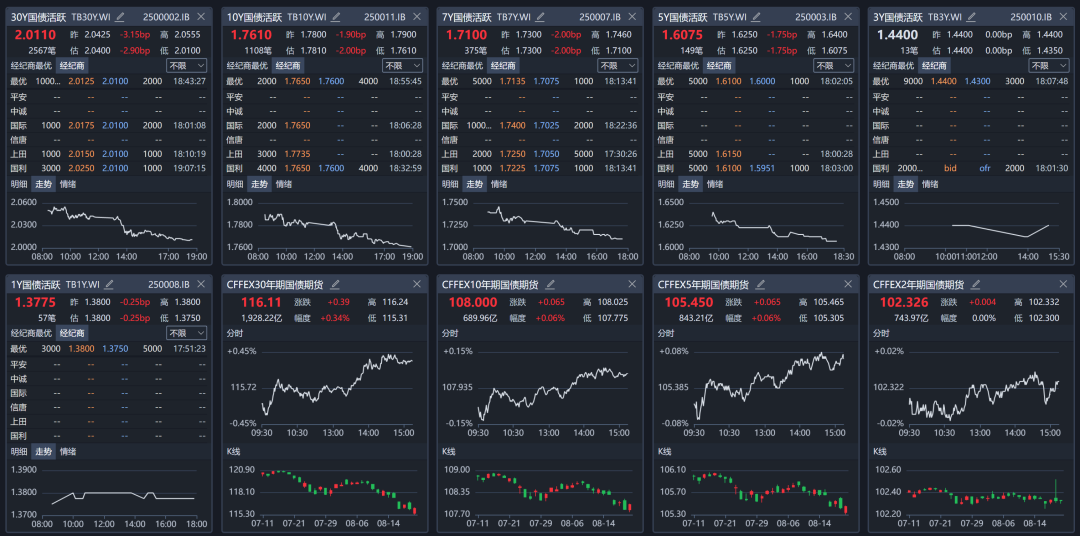1080x536 pixels.
Task: Click latest yield 1.4400 in 3Y panel
Action: tap(897, 34)
